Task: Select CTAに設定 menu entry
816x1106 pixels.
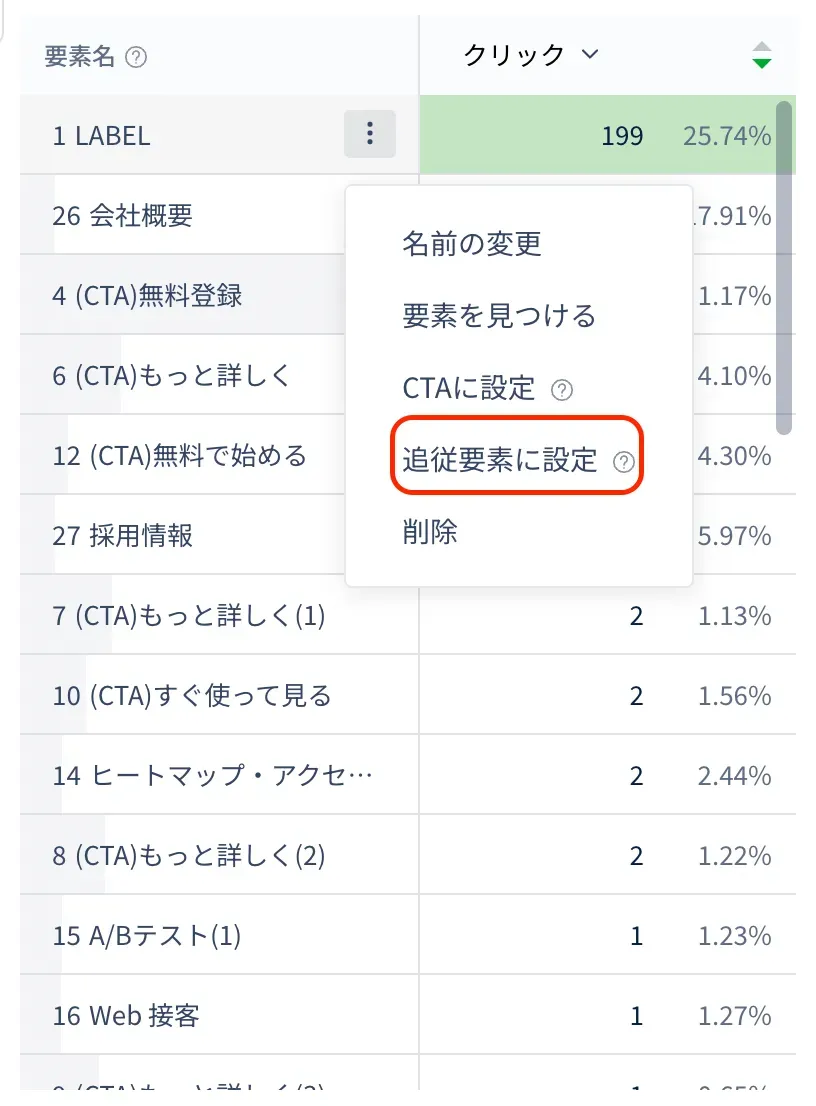Action: [x=469, y=389]
